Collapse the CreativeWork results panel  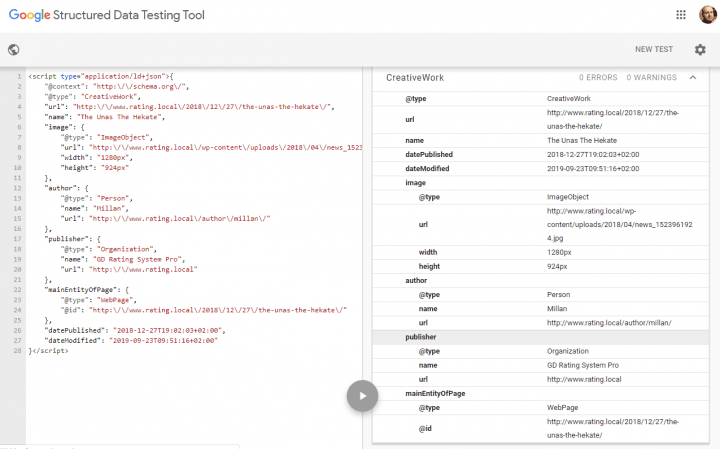[692, 78]
